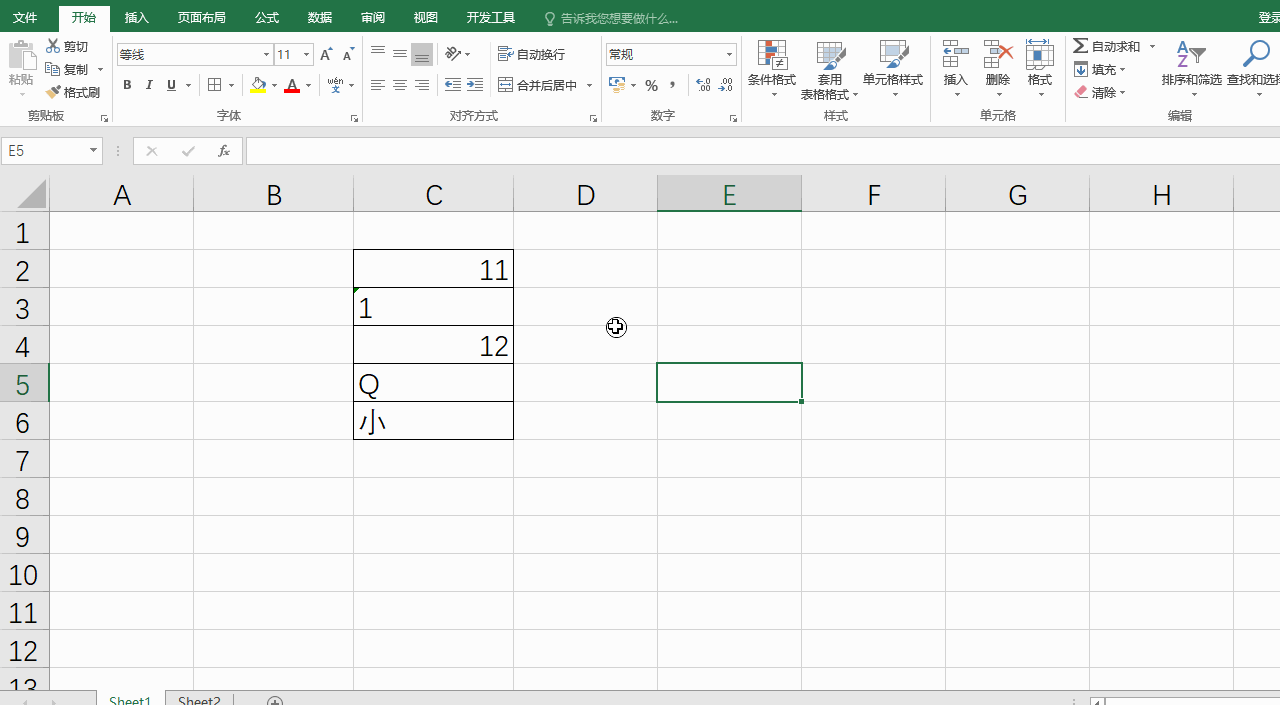This screenshot has height=705, width=1280.
Task: Align text left in the cell
Action: pos(377,86)
